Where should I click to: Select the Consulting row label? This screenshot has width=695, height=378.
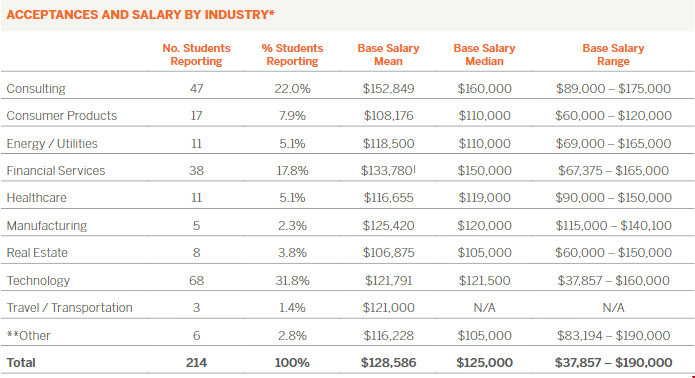(36, 89)
